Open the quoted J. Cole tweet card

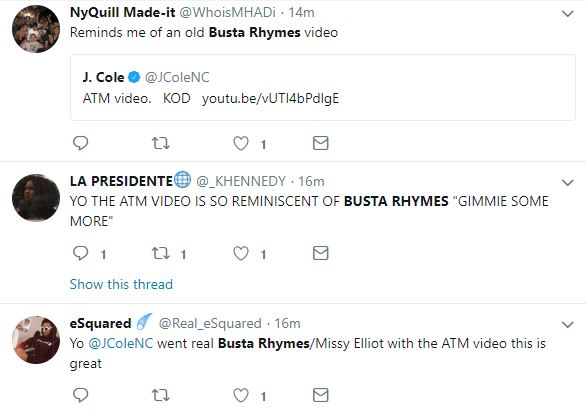click(x=323, y=87)
